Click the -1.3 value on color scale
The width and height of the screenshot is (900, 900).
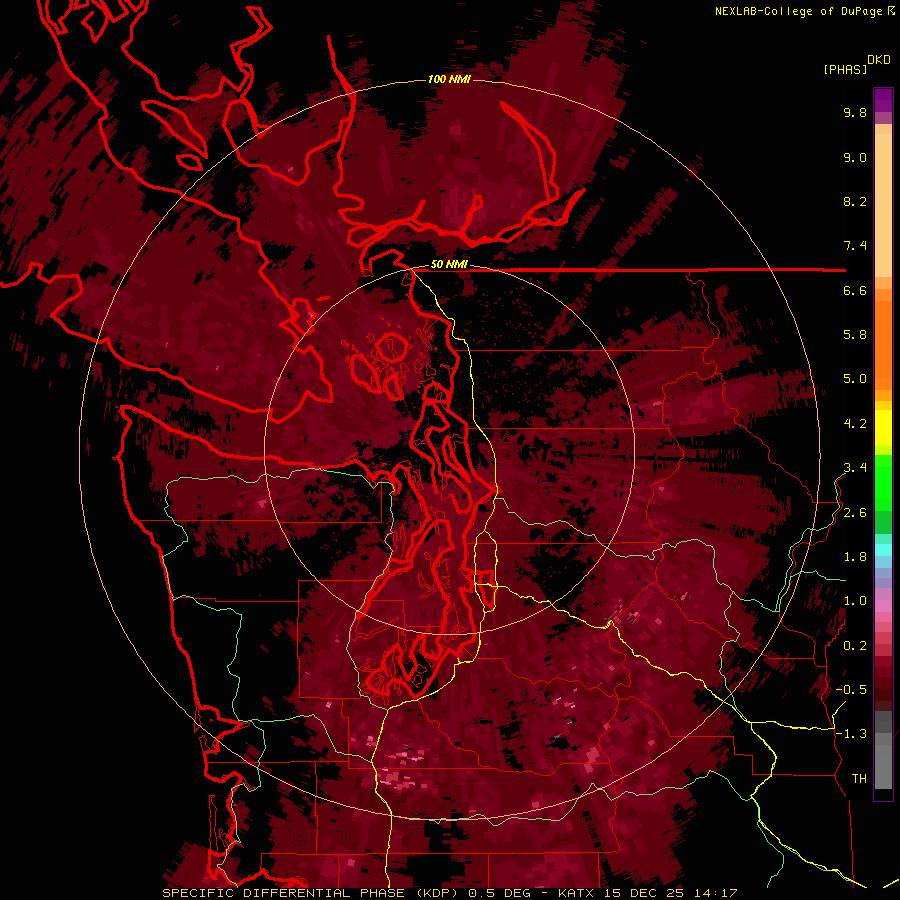pos(851,734)
